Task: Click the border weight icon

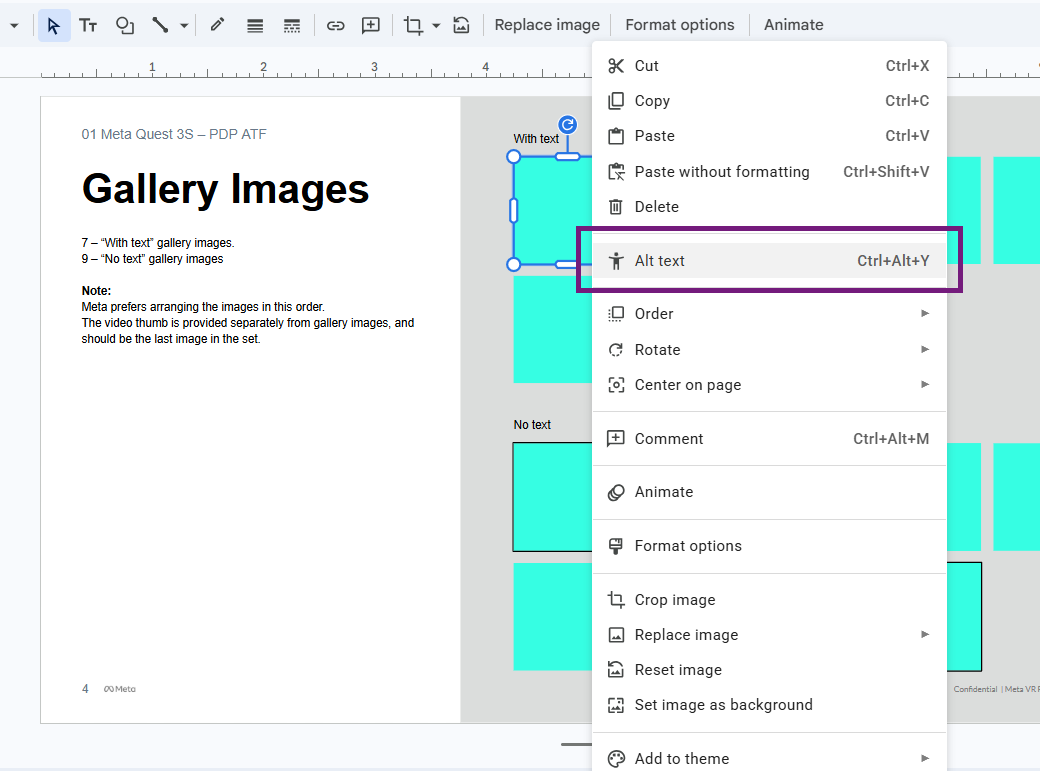Action: [x=255, y=25]
